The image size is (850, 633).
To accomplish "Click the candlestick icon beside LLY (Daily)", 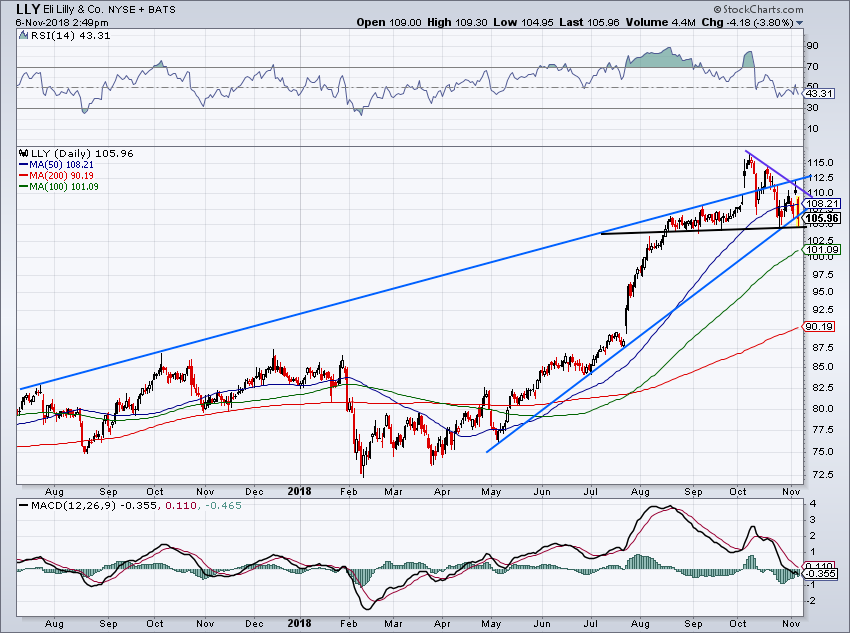I will [23, 153].
